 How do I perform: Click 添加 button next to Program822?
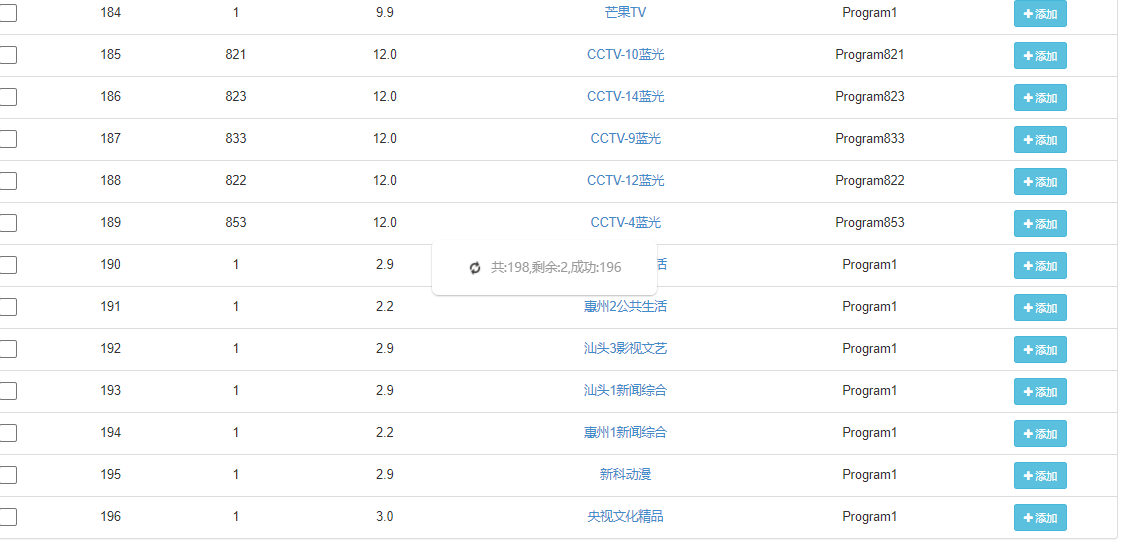pyautogui.click(x=1040, y=182)
